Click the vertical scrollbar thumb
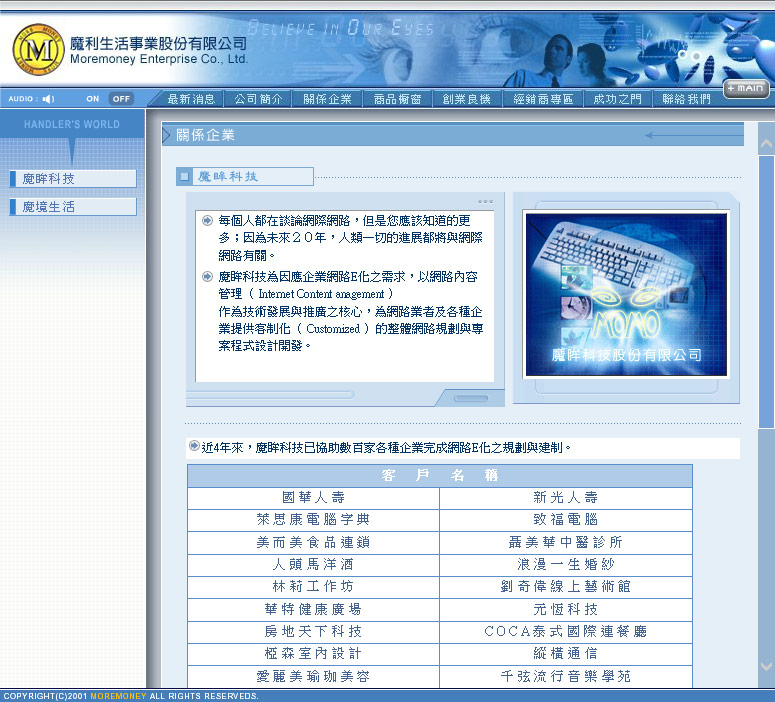 click(x=766, y=292)
